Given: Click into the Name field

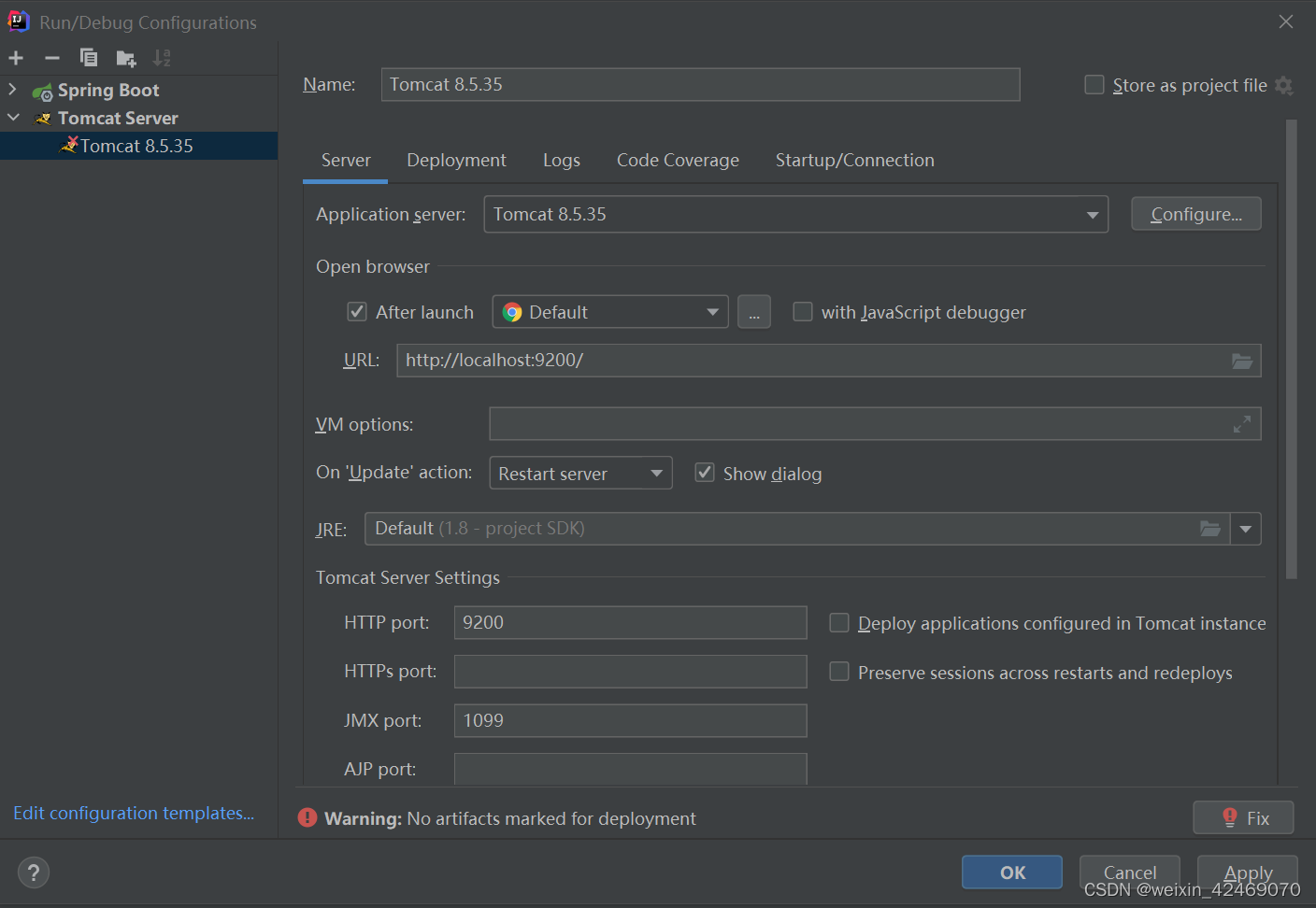Looking at the screenshot, I should click(x=700, y=84).
